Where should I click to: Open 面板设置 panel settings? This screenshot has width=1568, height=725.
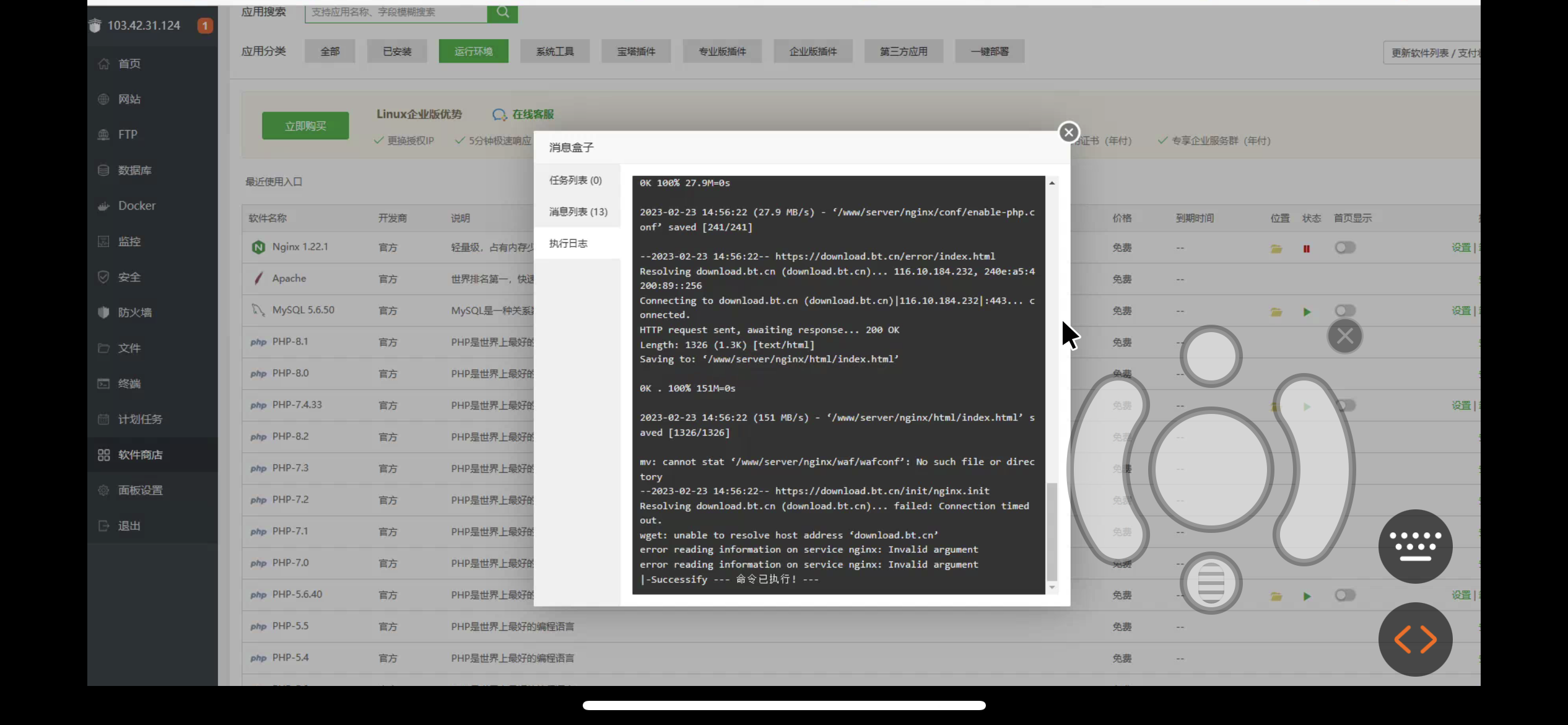pyautogui.click(x=152, y=490)
